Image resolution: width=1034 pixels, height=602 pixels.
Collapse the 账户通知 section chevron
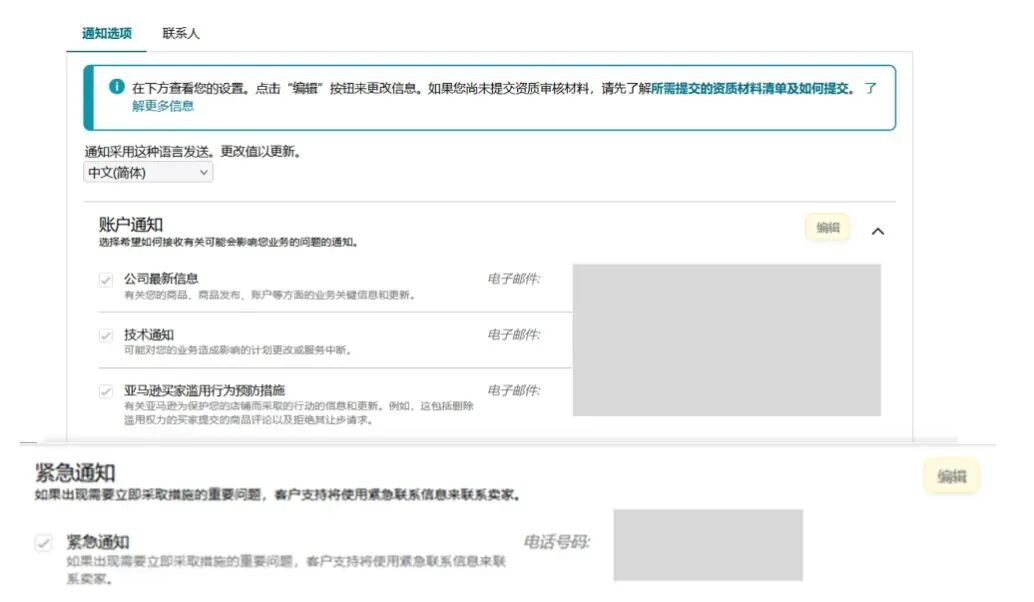[x=879, y=229]
